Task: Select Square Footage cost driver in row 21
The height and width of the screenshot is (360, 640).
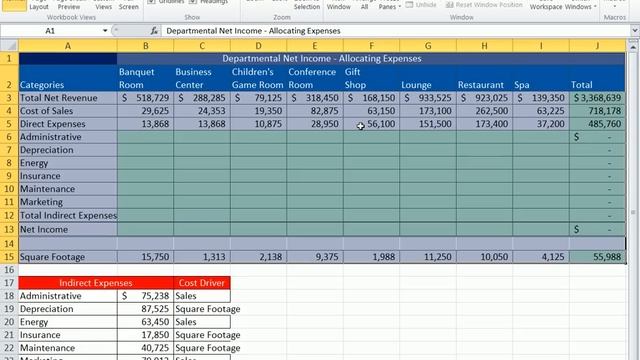Action: point(202,335)
